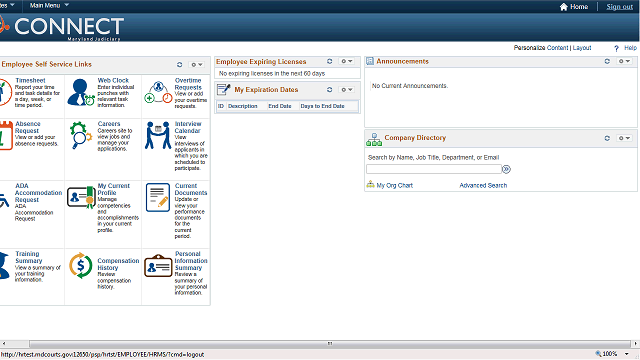This screenshot has height=360, width=640.
Task: Click the My Org Chart icon
Action: [370, 184]
